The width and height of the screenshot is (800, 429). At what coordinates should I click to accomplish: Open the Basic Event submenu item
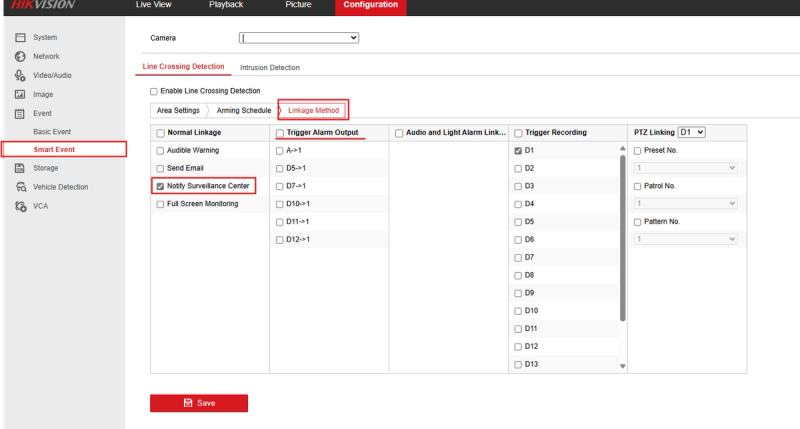point(52,132)
